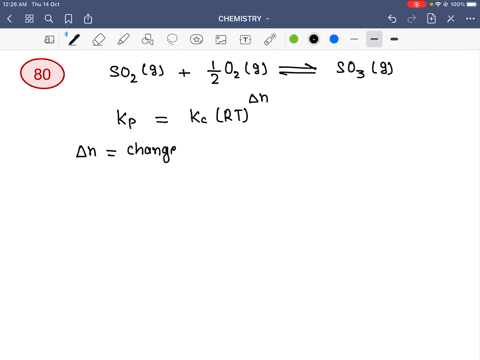The image size is (480, 360).
Task: Tap the handwritten word 'change'
Action: [x=151, y=152]
